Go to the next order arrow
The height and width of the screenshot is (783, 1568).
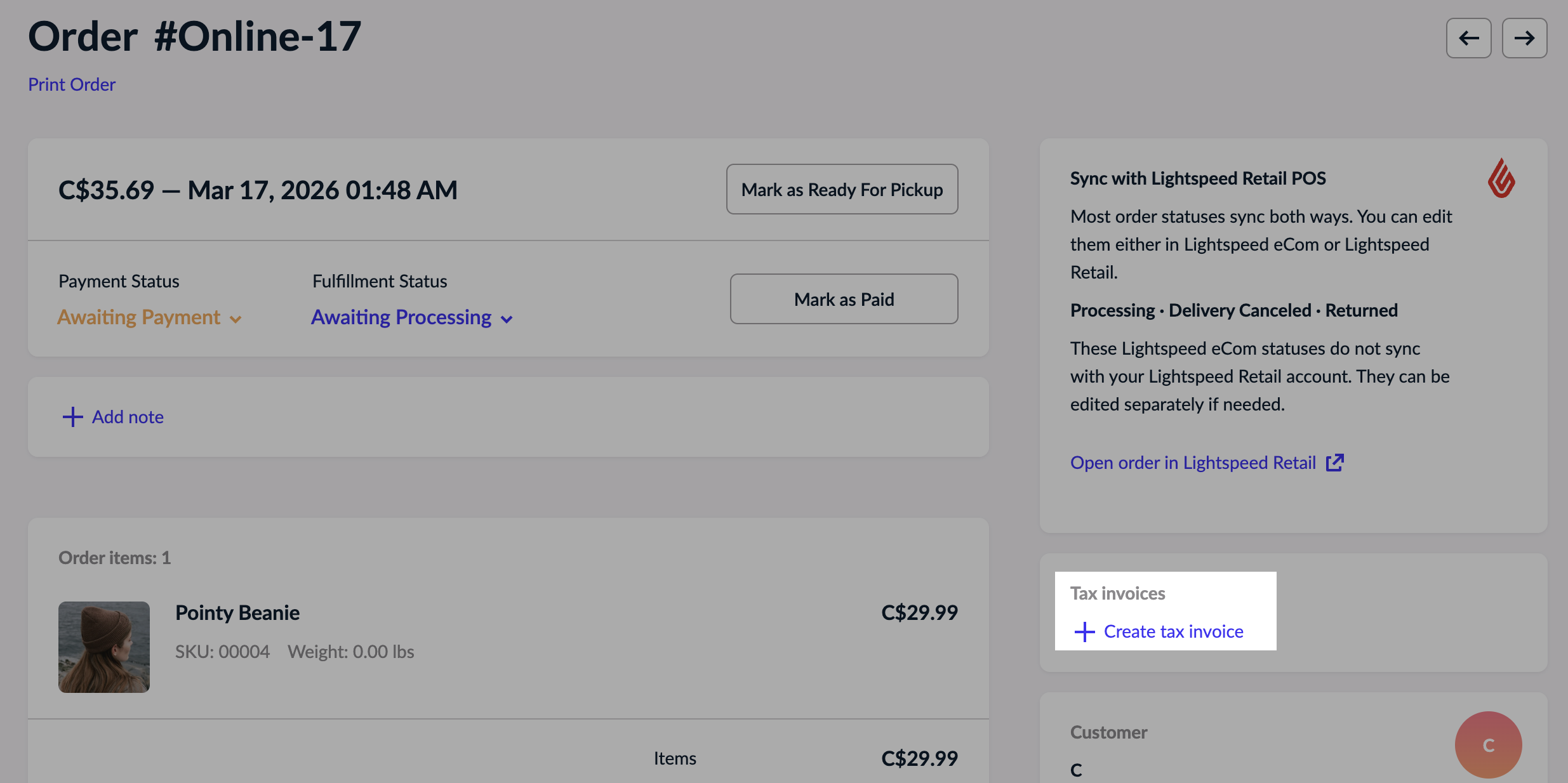[1524, 38]
